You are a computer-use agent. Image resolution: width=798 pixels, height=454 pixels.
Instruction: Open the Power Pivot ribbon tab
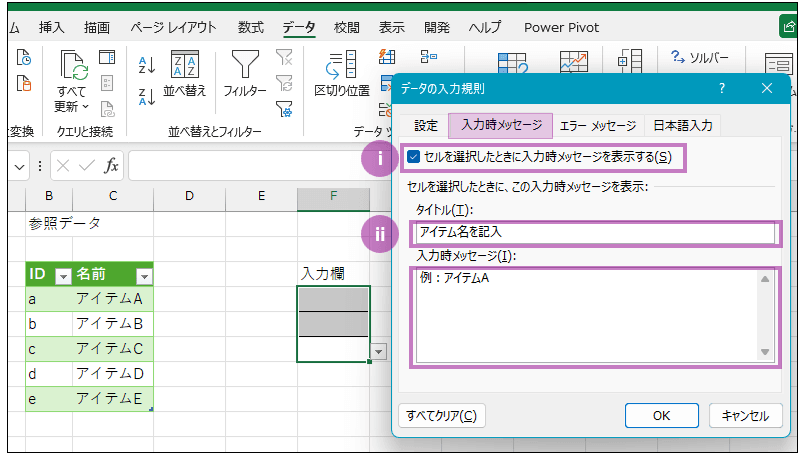pos(561,27)
